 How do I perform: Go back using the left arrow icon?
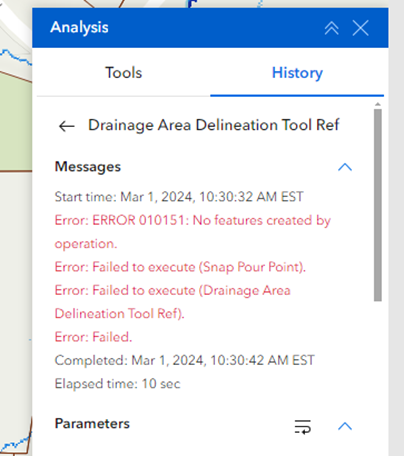point(66,126)
